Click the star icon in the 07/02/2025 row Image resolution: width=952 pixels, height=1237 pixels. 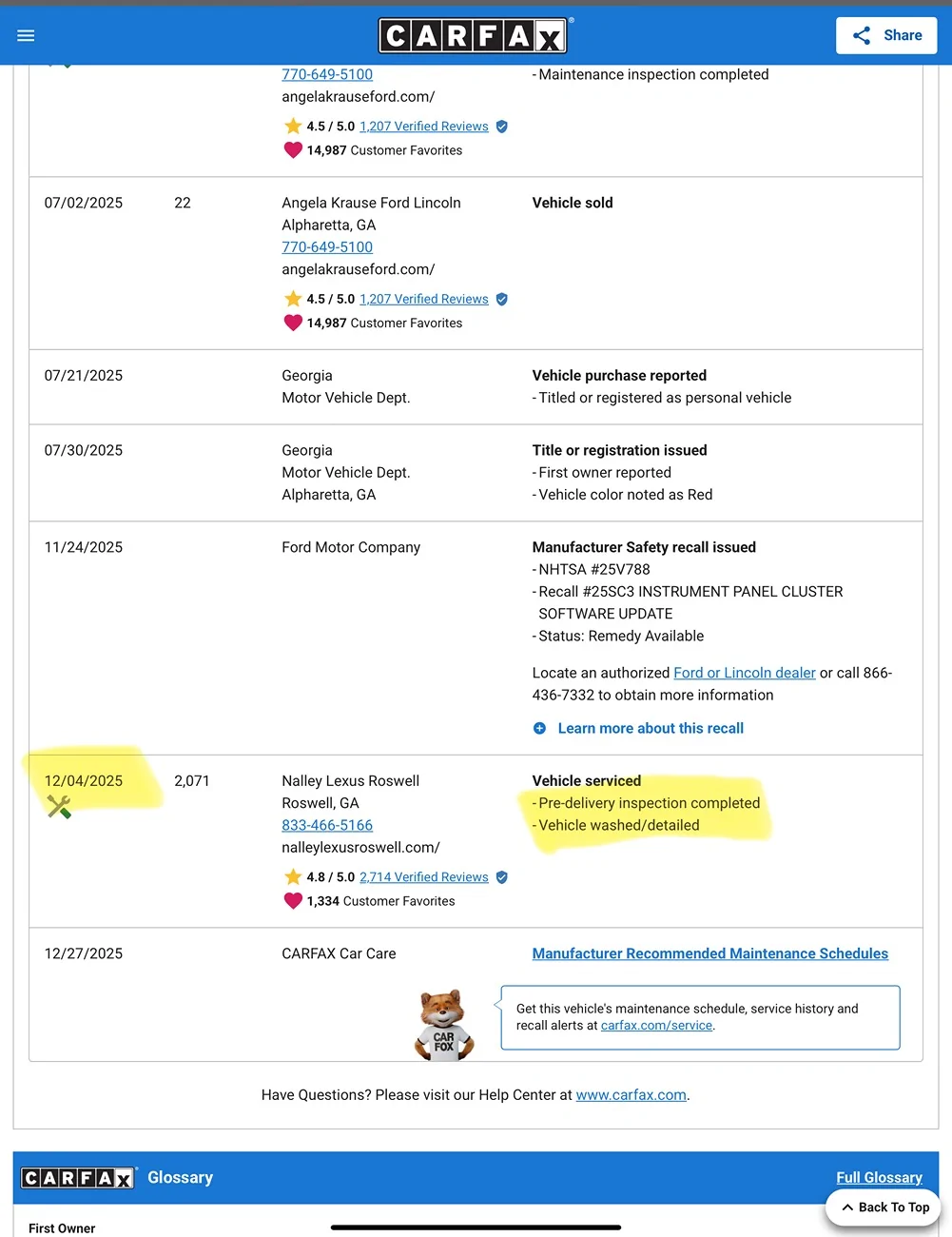(293, 299)
